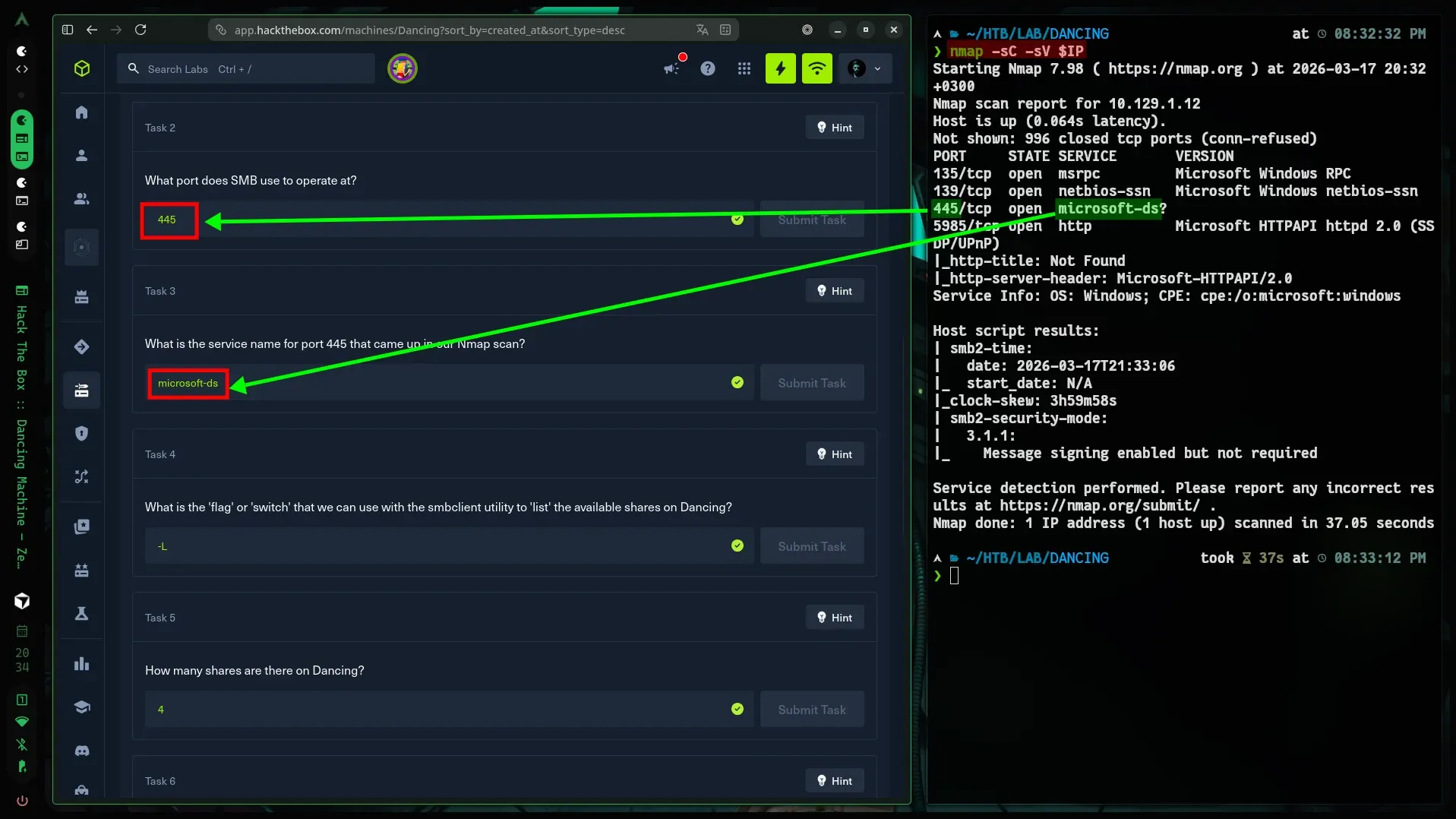Click the '135/tcp' msrpc row in terminal
The height and width of the screenshot is (819, 1456).
1142,173
